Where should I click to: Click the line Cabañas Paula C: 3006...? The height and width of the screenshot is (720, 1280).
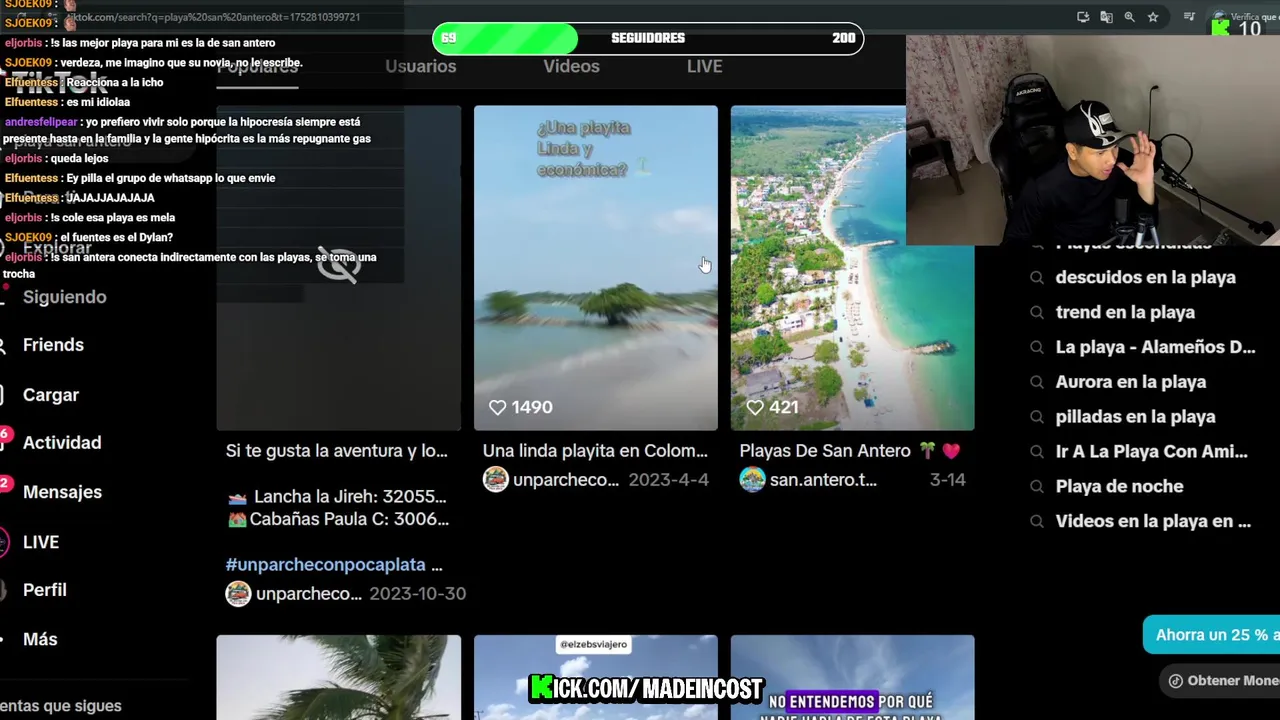coord(338,519)
